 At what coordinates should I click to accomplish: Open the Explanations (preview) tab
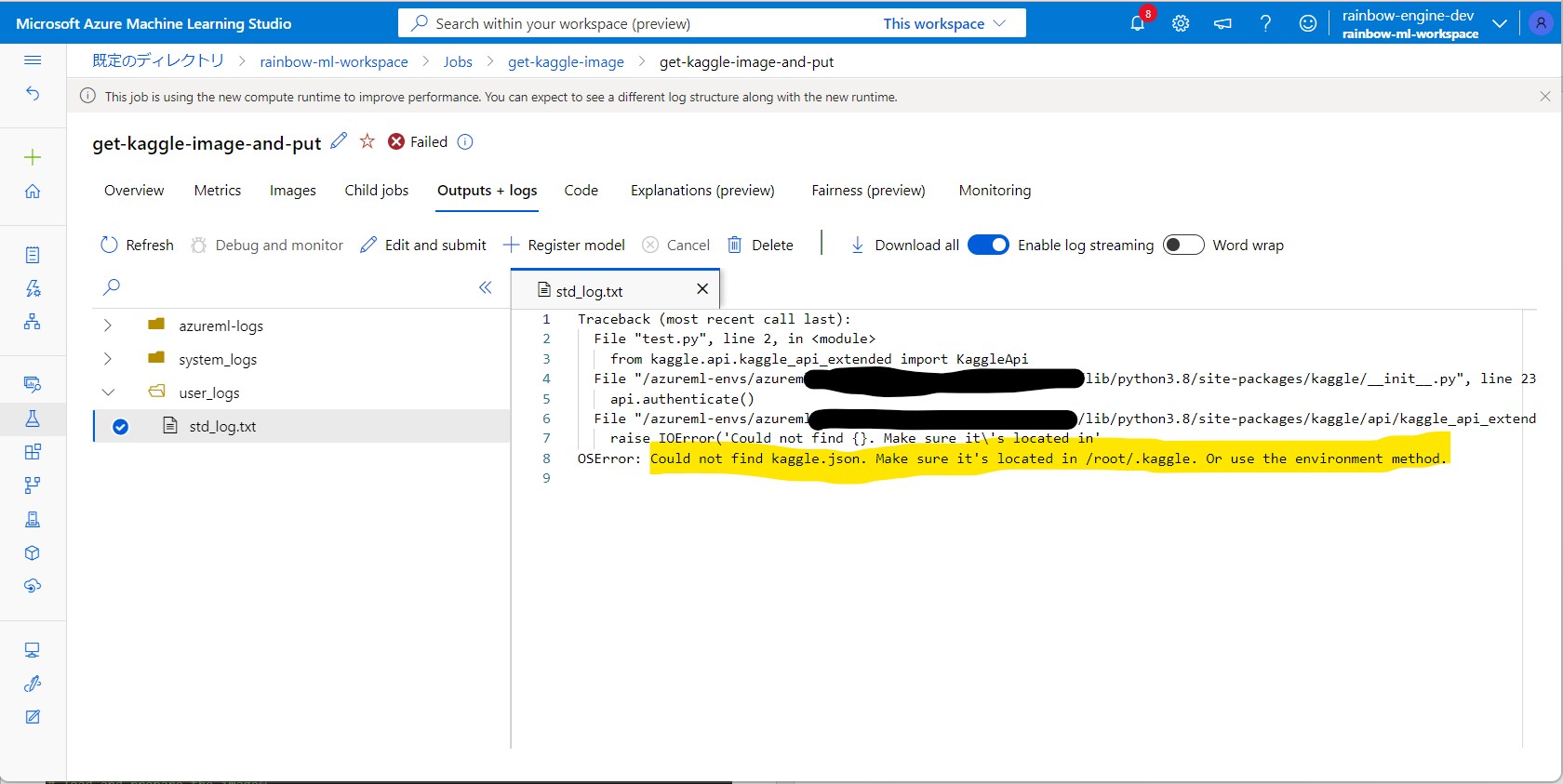(x=702, y=190)
